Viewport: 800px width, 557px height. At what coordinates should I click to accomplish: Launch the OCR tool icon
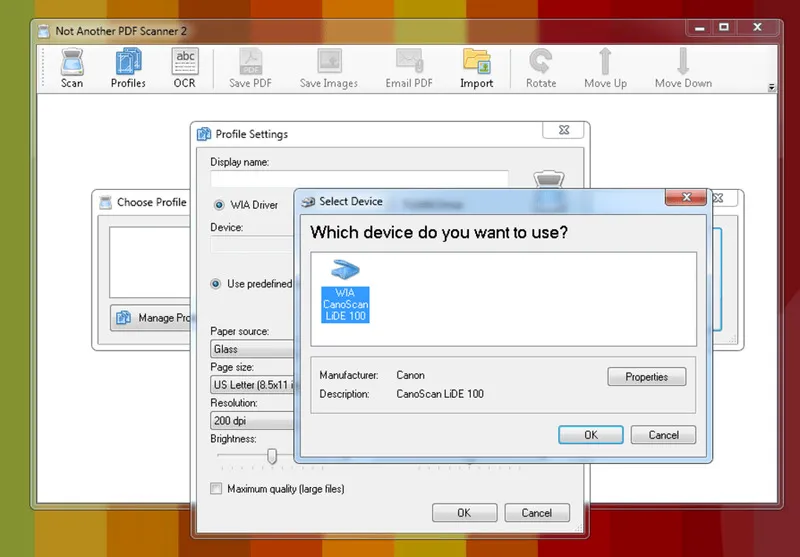click(185, 63)
